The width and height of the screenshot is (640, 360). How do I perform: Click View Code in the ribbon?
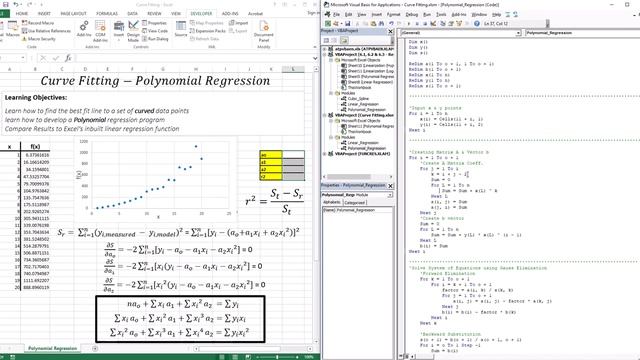pos(155,31)
